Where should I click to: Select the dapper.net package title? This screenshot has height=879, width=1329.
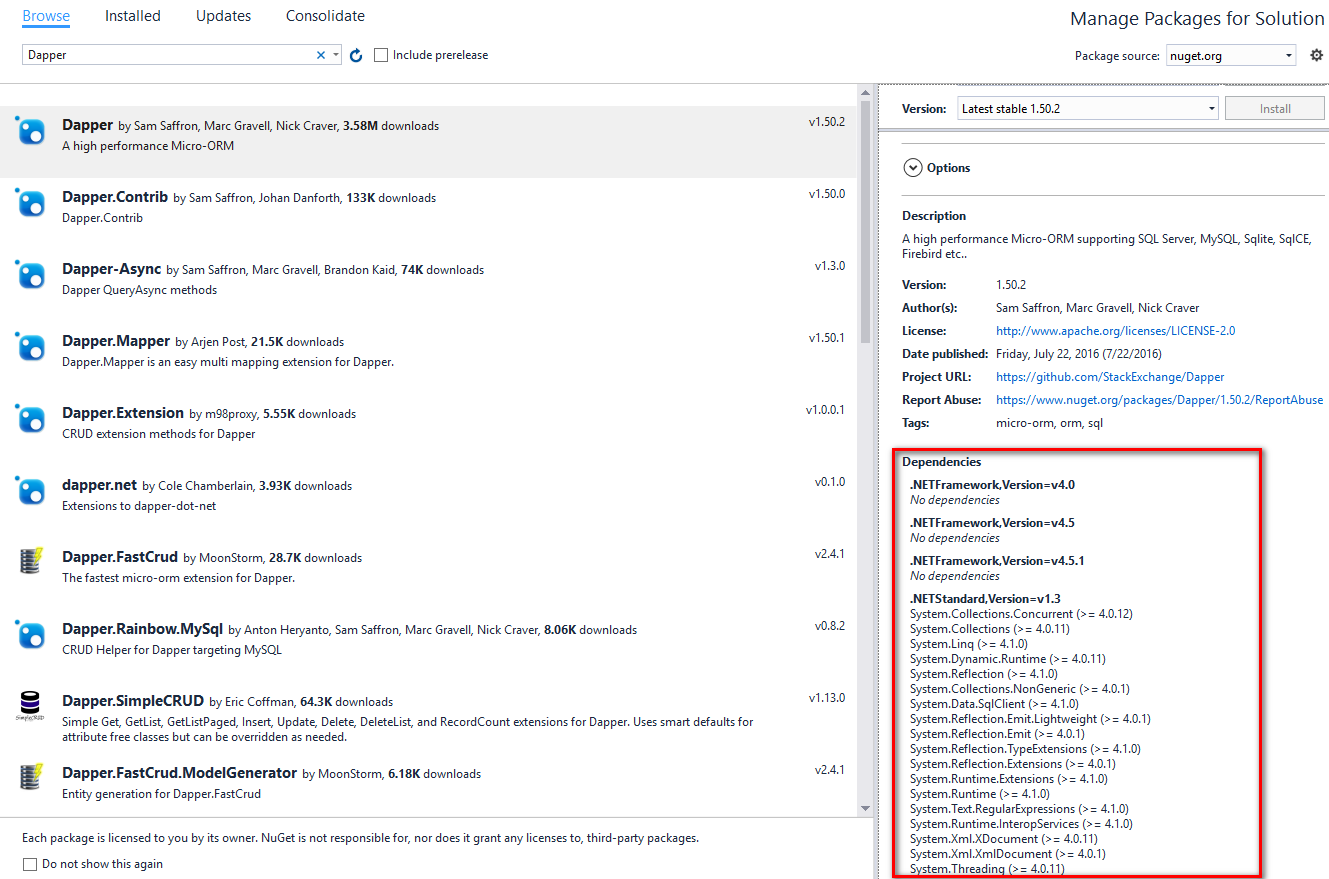(99, 485)
